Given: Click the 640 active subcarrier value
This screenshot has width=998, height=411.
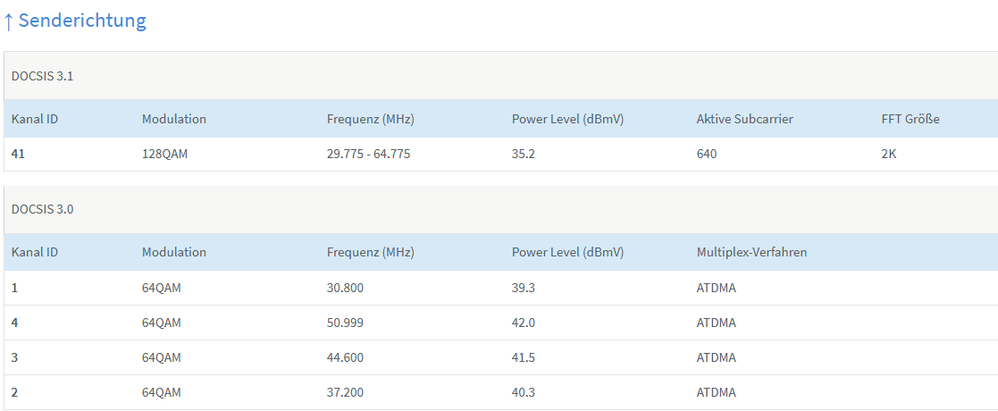Looking at the screenshot, I should pyautogui.click(x=707, y=154).
